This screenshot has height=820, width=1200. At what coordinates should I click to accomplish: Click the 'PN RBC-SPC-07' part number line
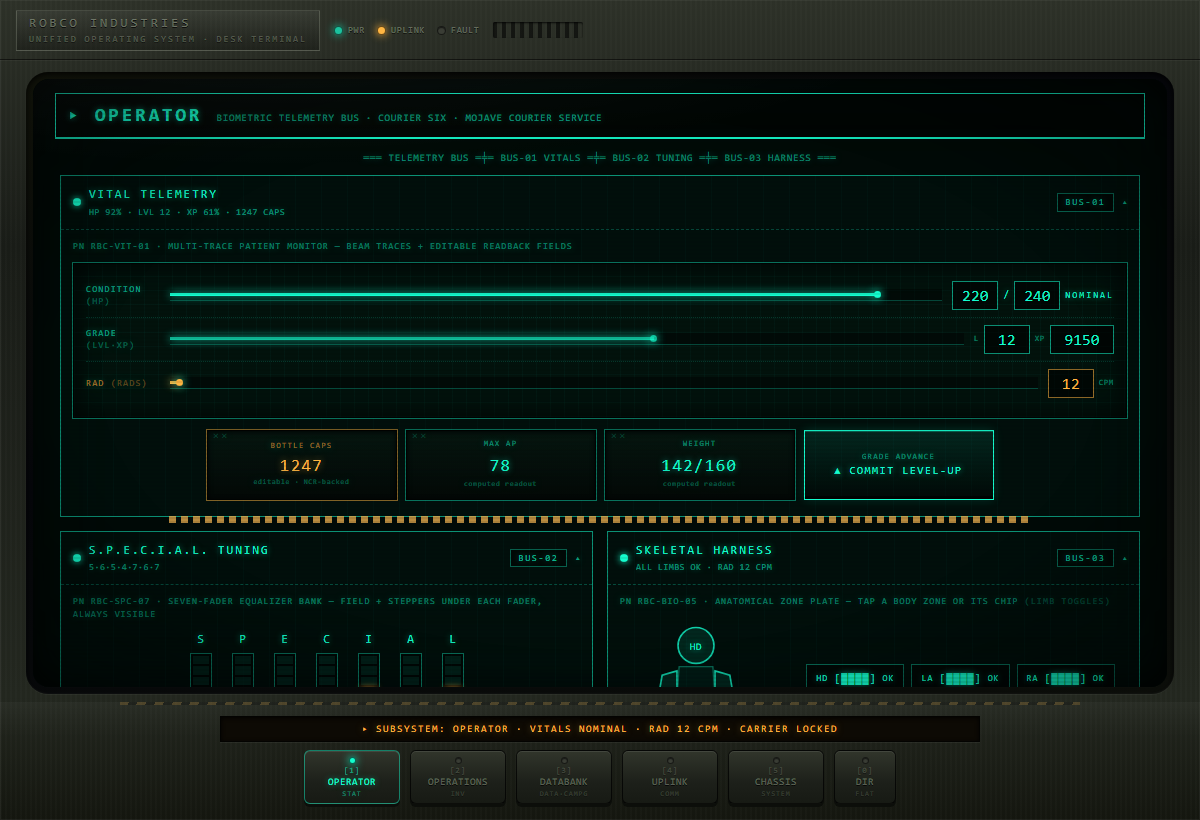click(x=308, y=607)
